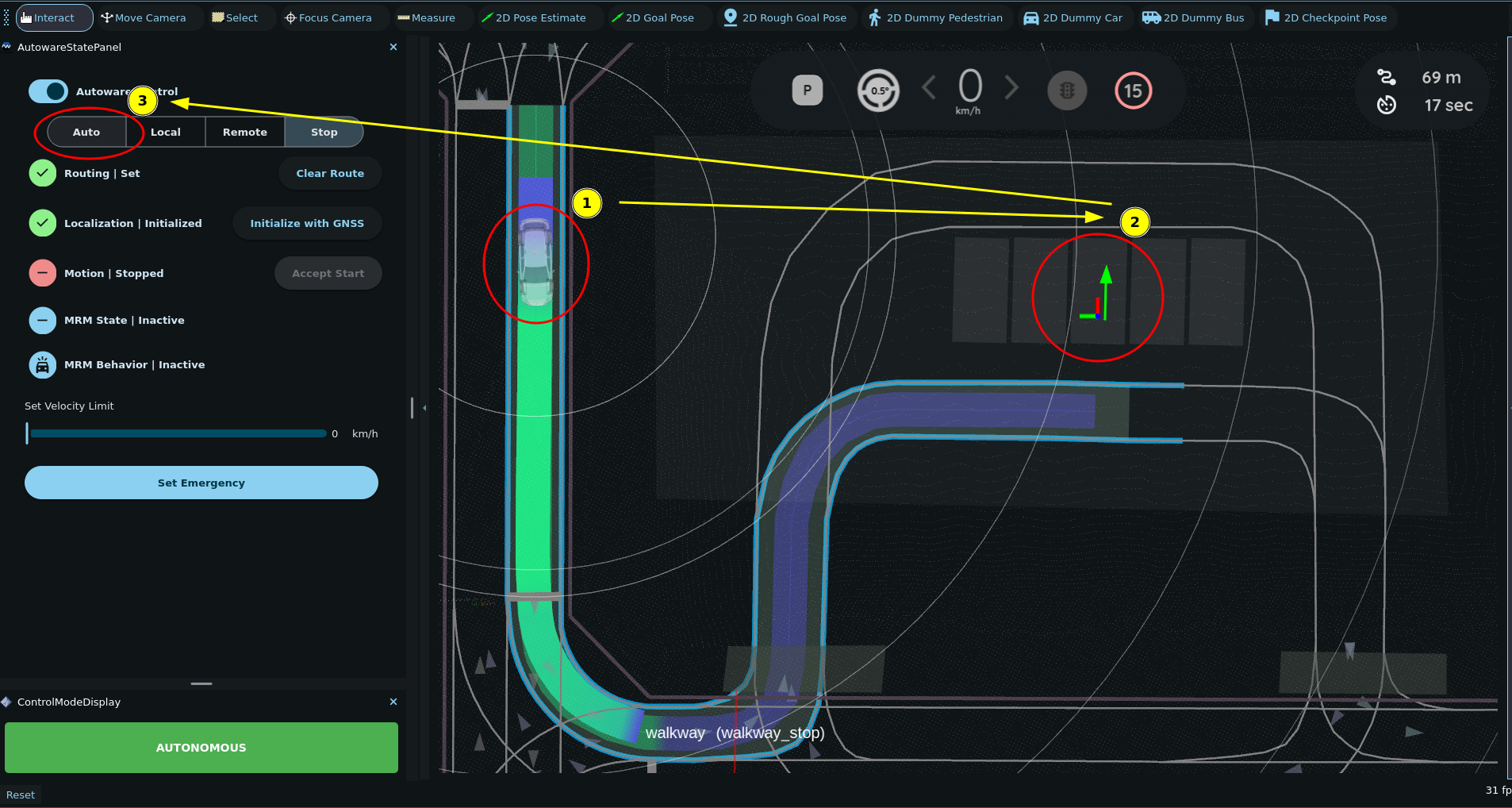The width and height of the screenshot is (1512, 808).
Task: Click the Set Velocity Limit slider
Action: click(x=178, y=433)
